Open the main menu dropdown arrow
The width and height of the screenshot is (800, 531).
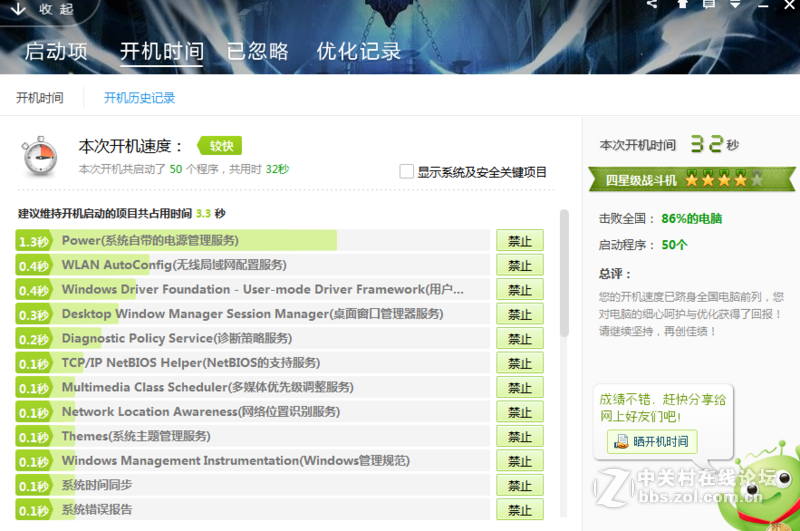(x=735, y=4)
